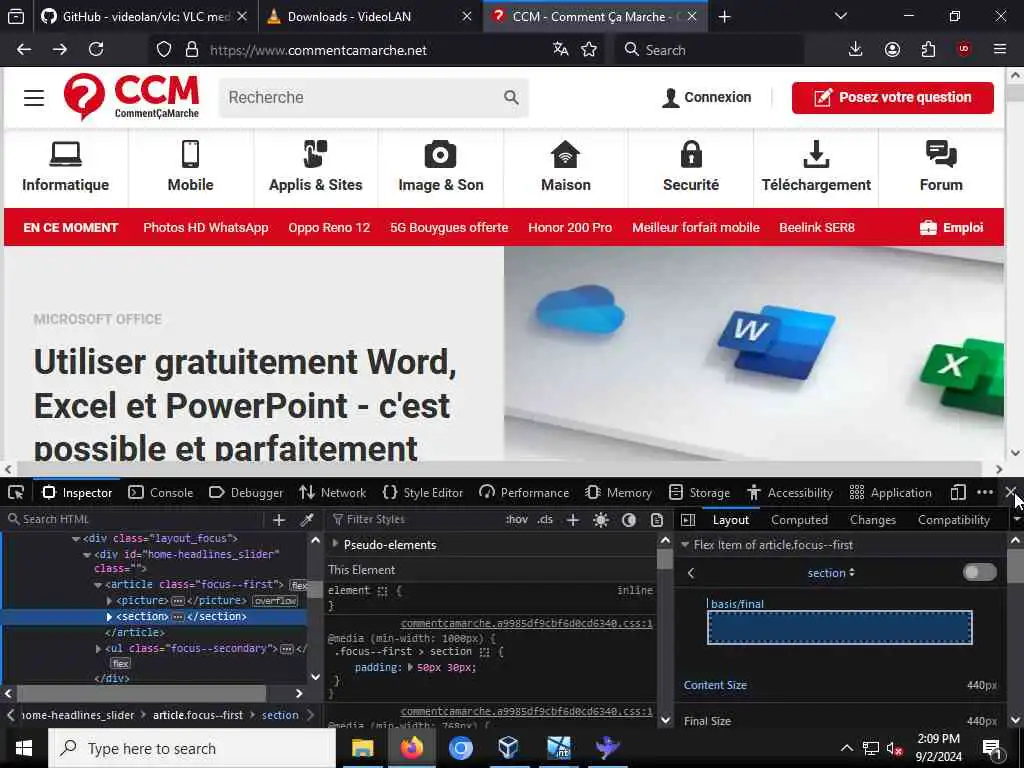Open the extensions puzzle icon
This screenshot has height=768, width=1024.
coord(928,50)
